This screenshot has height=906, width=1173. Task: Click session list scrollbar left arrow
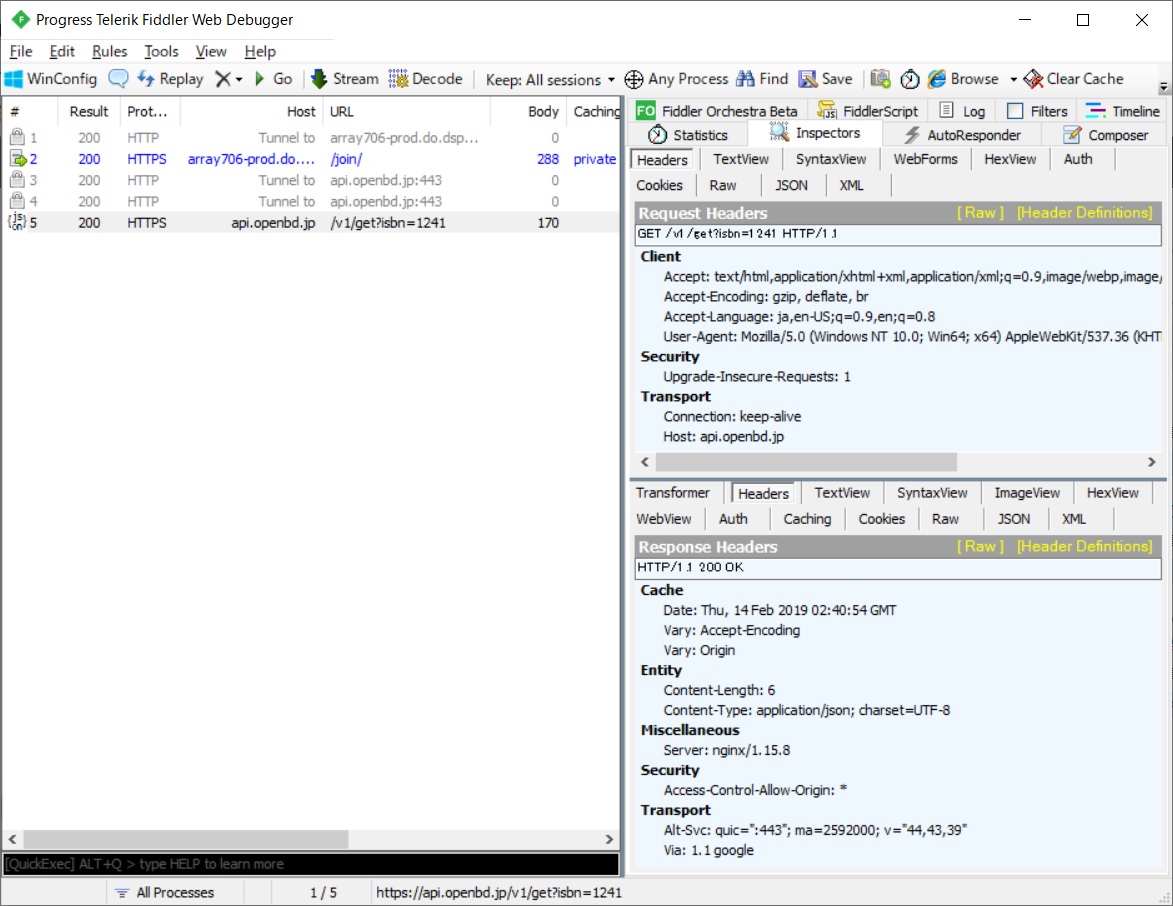[13, 839]
